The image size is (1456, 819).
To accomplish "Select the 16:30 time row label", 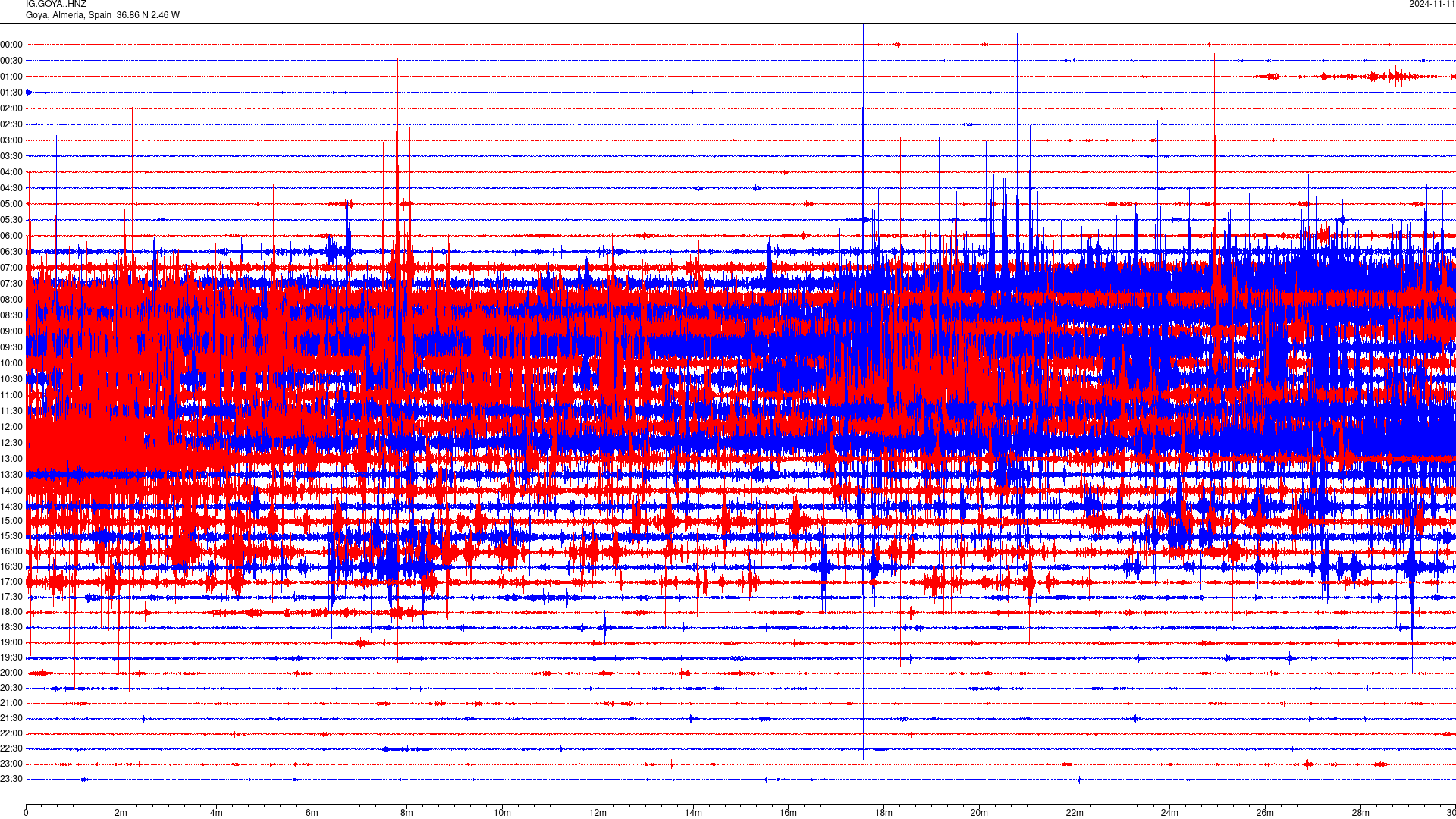I will (x=11, y=566).
